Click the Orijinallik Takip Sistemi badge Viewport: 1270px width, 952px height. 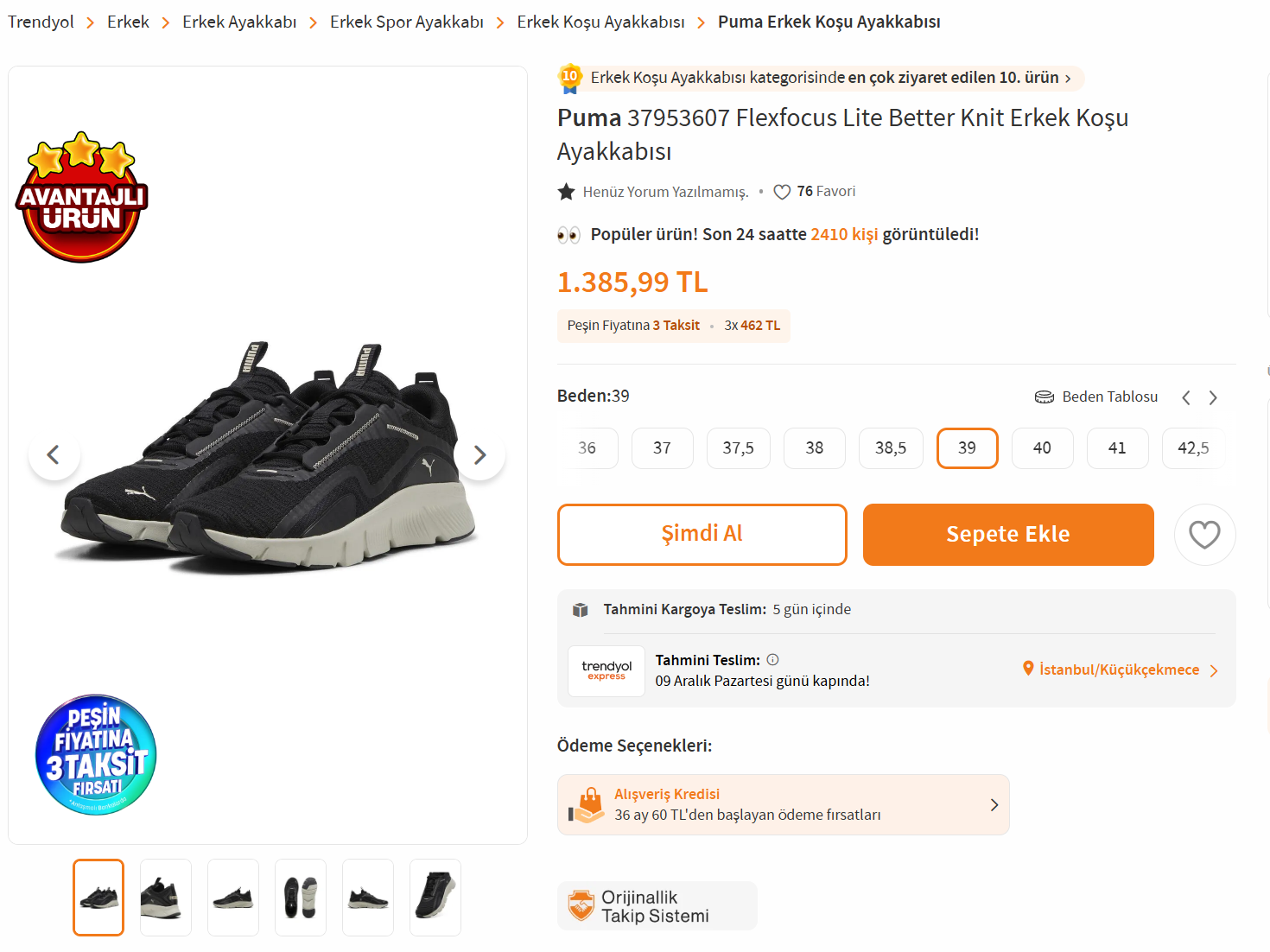point(657,906)
